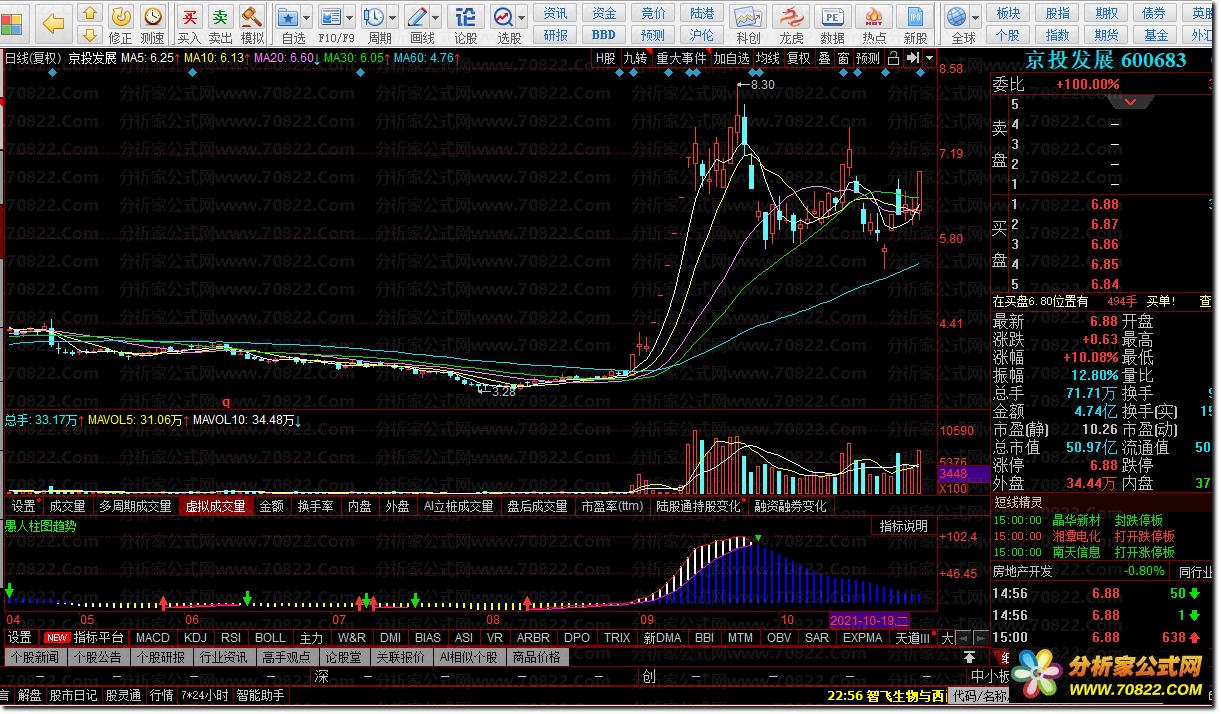This screenshot has height=714, width=1221.
Task: Click the 晶华新材 alert entry
Action: 1076,520
